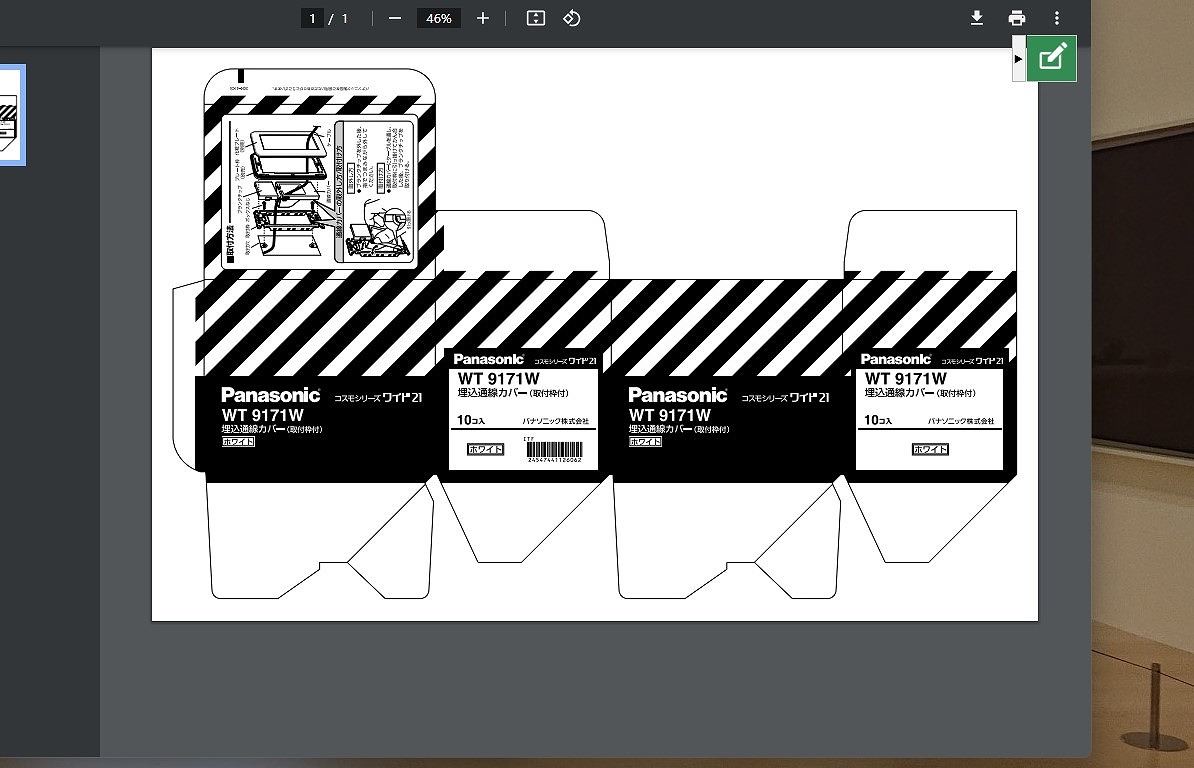This screenshot has height=768, width=1194.
Task: Click the current page number field
Action: (x=312, y=18)
